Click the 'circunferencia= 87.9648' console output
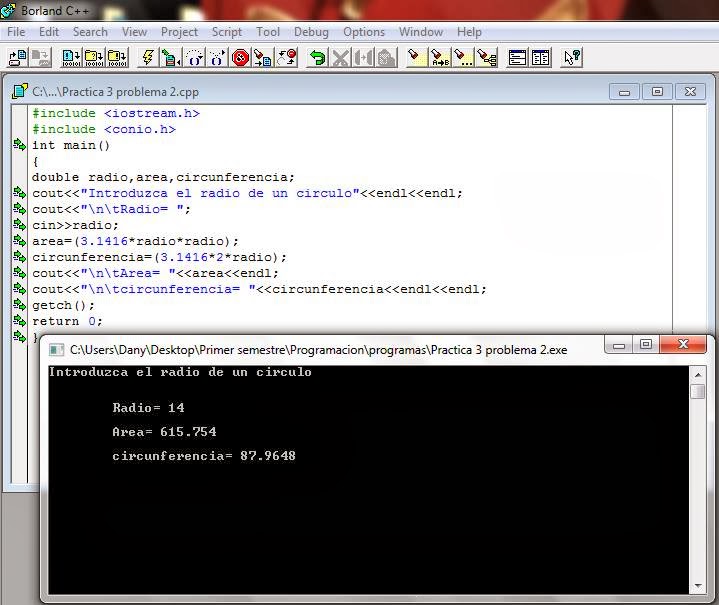 [x=204, y=456]
